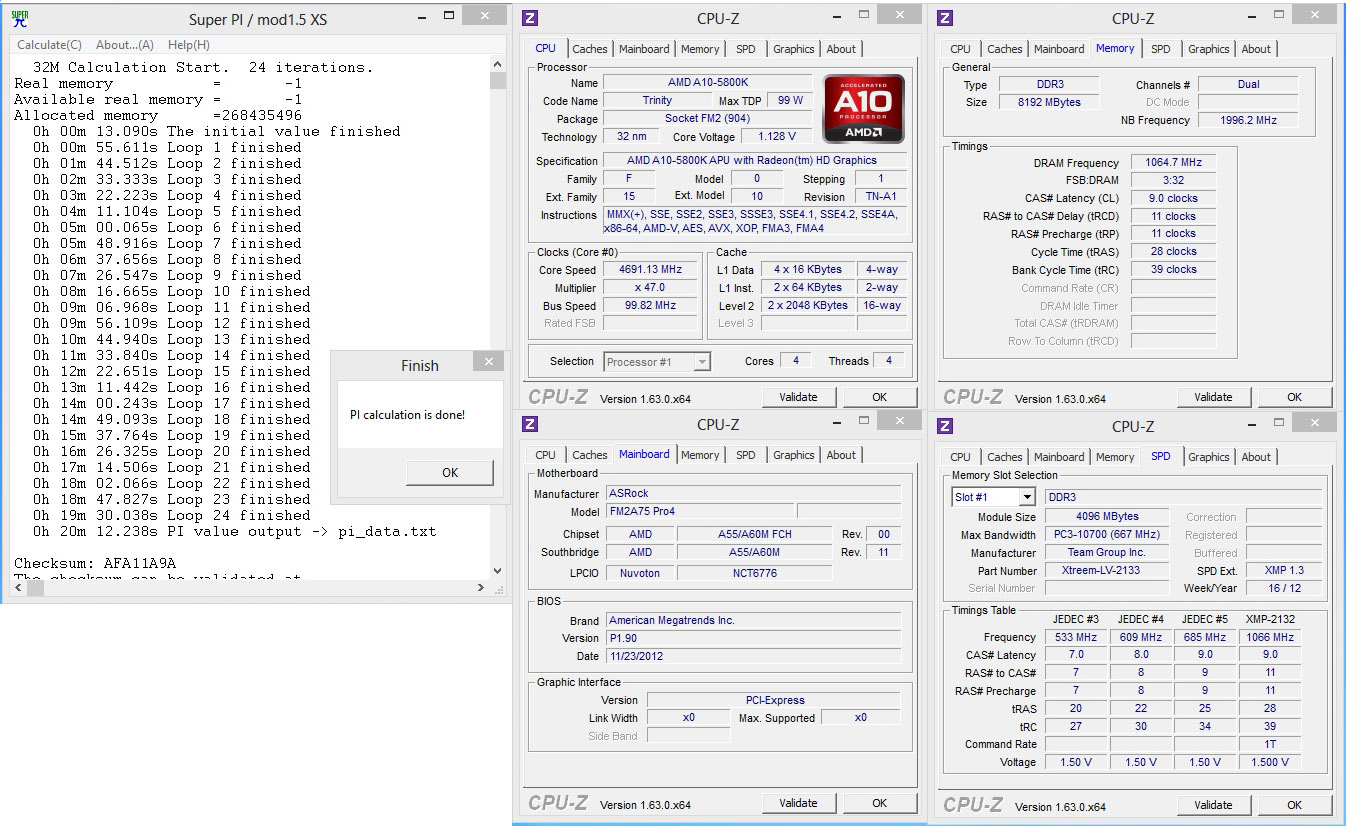The width and height of the screenshot is (1346, 826).
Task: Confirm the PI calculation done dialog with OK
Action: (x=450, y=473)
